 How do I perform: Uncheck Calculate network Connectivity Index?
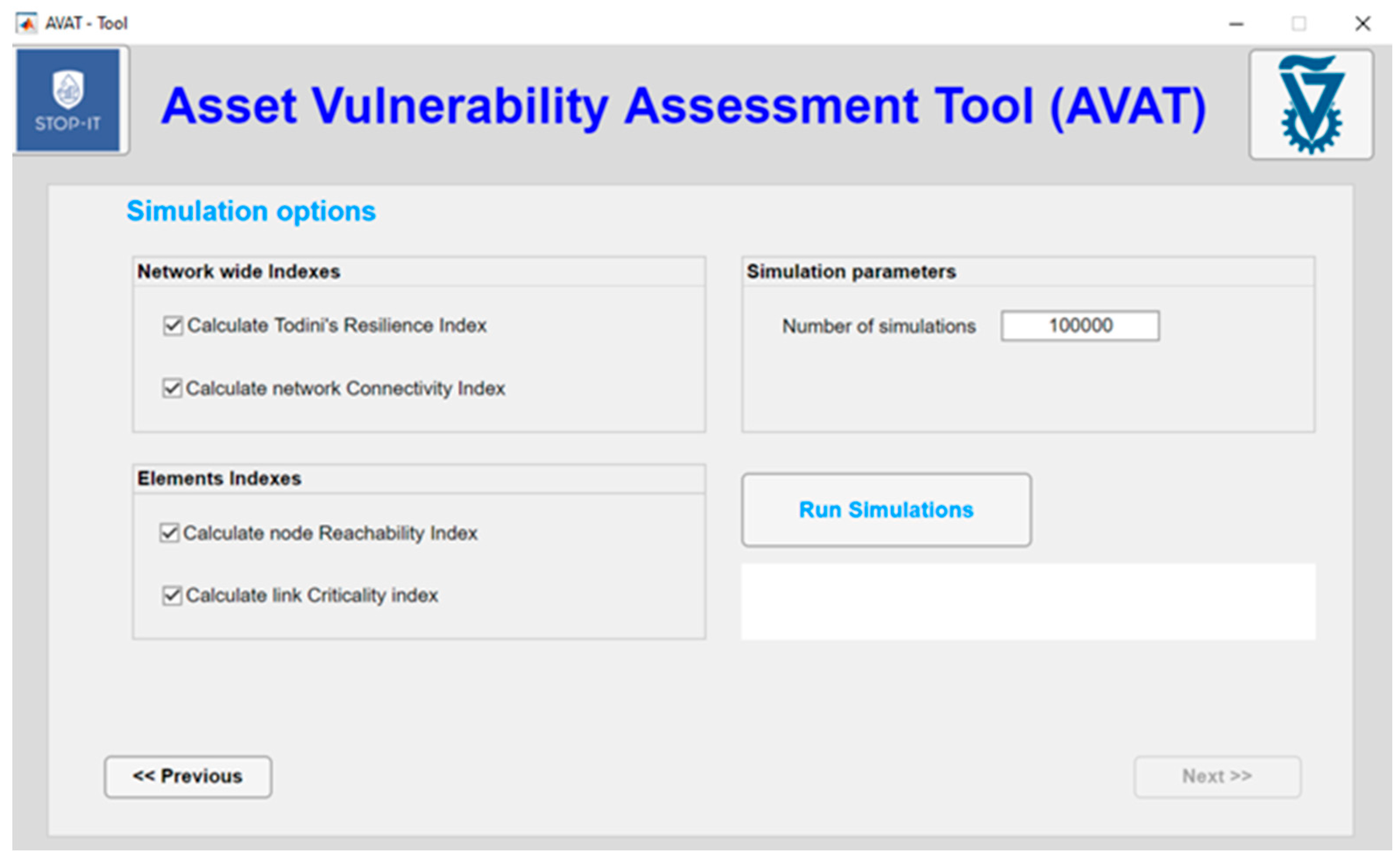click(x=172, y=389)
